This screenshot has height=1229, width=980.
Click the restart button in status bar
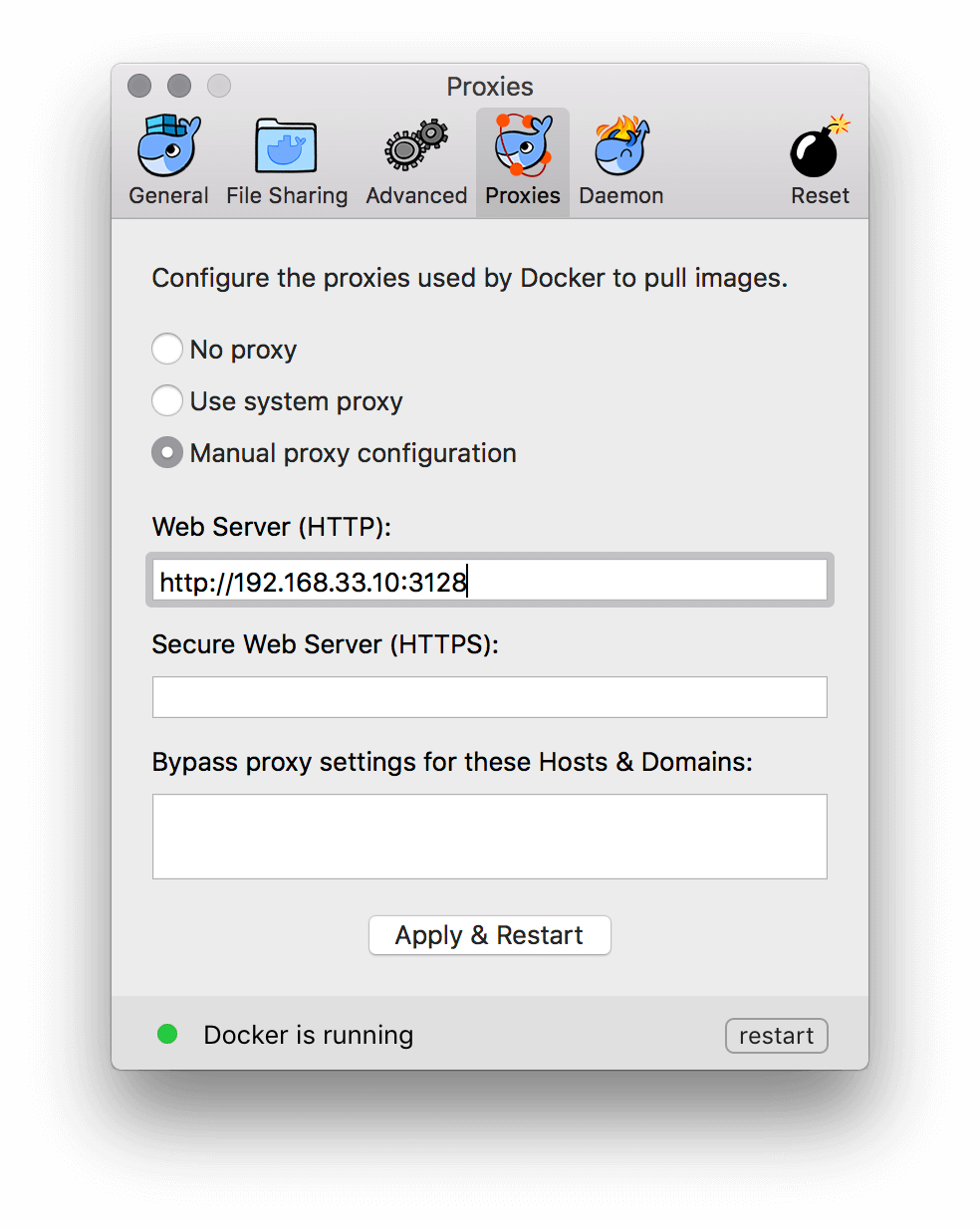(x=777, y=1036)
